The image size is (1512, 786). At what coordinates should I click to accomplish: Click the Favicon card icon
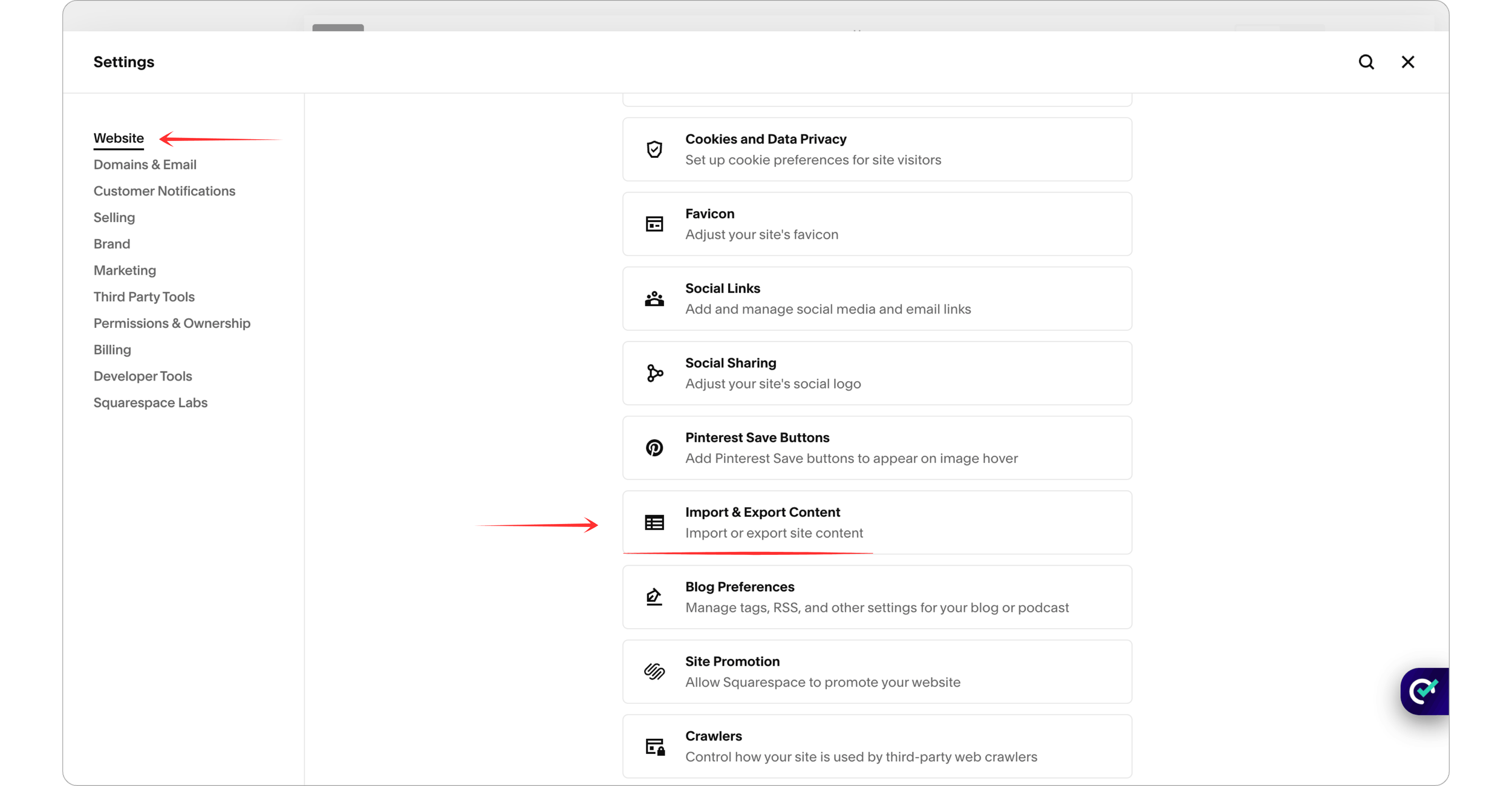click(x=654, y=224)
